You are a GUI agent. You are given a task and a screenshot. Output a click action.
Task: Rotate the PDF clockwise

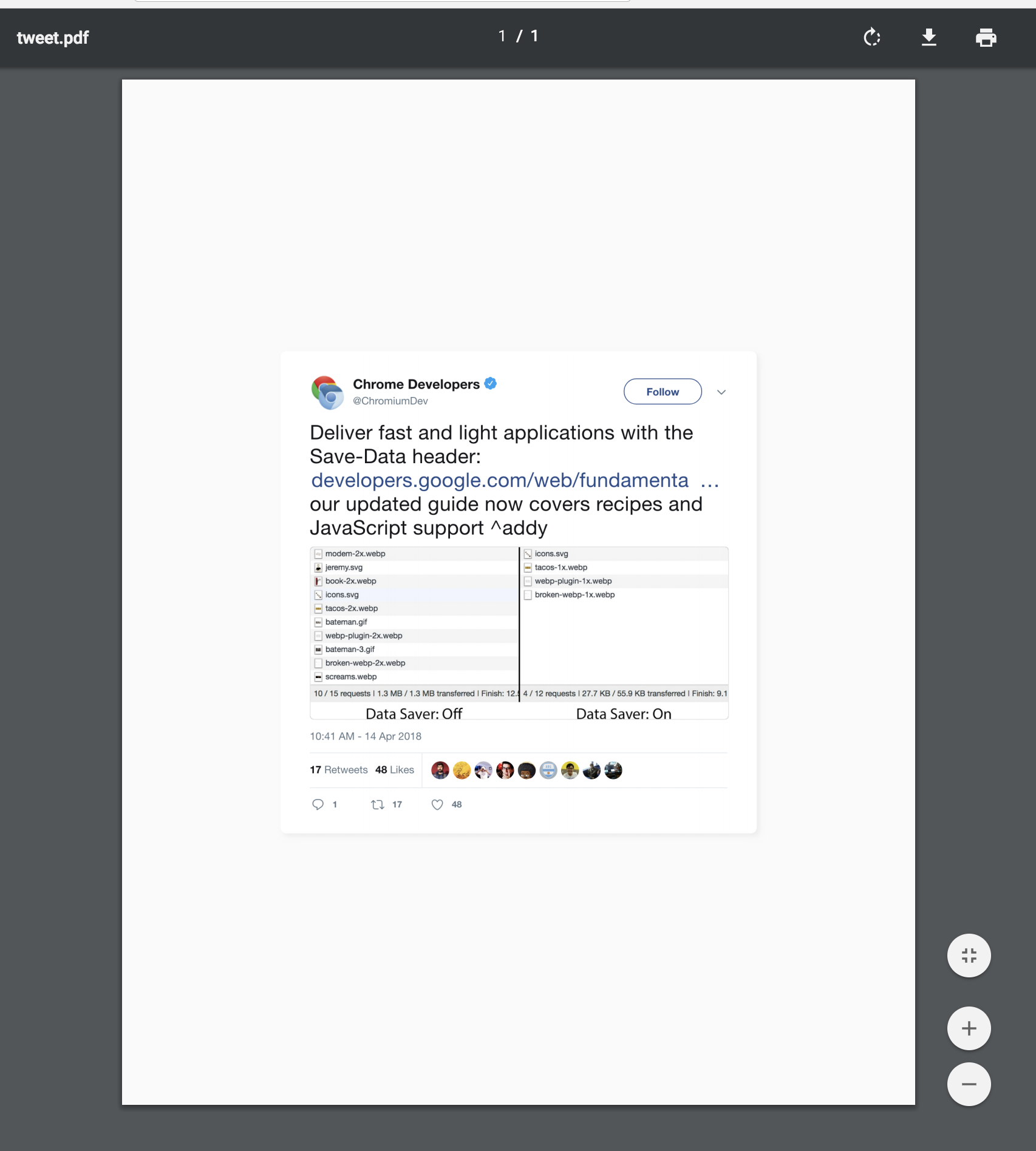pyautogui.click(x=871, y=38)
